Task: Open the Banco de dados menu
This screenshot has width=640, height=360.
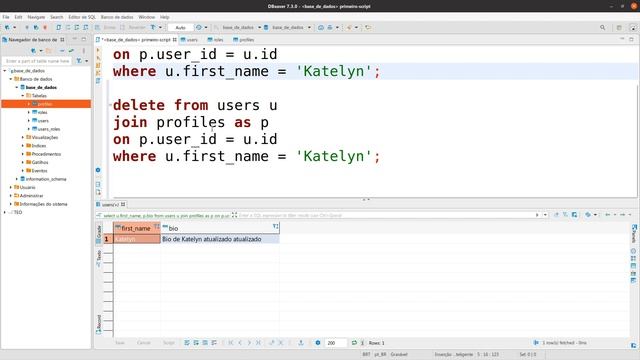Action: pyautogui.click(x=117, y=17)
